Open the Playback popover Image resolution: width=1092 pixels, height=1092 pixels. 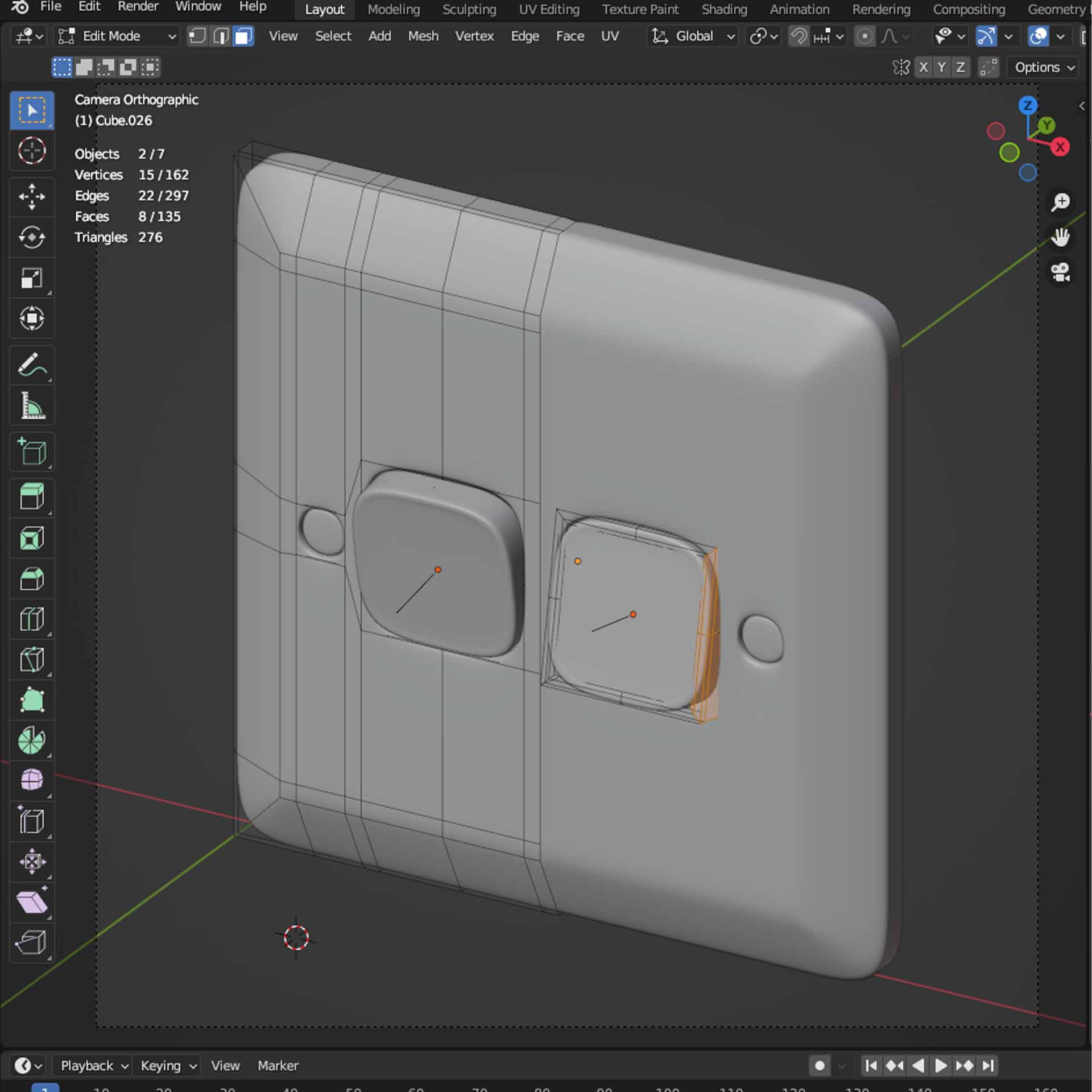pos(94,1065)
